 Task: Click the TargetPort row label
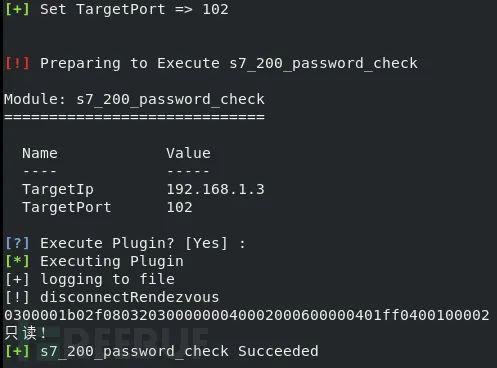[67, 207]
